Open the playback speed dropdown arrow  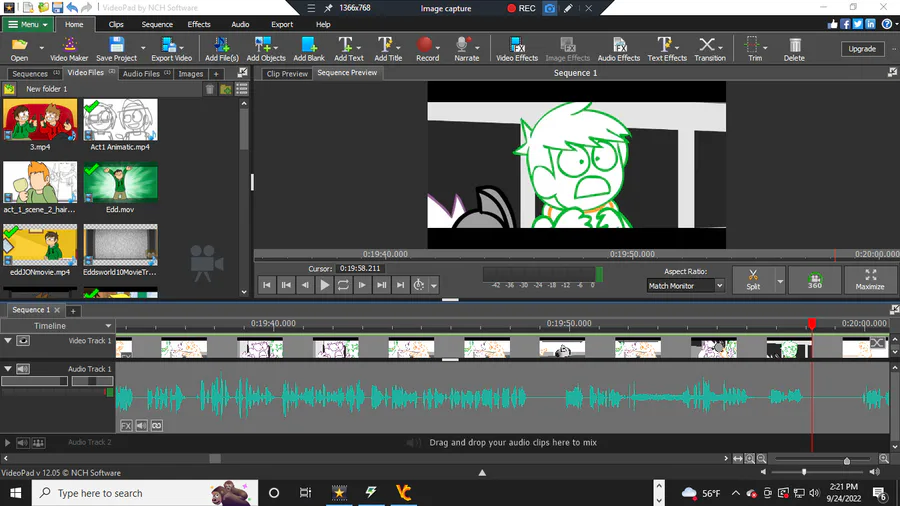tap(434, 285)
